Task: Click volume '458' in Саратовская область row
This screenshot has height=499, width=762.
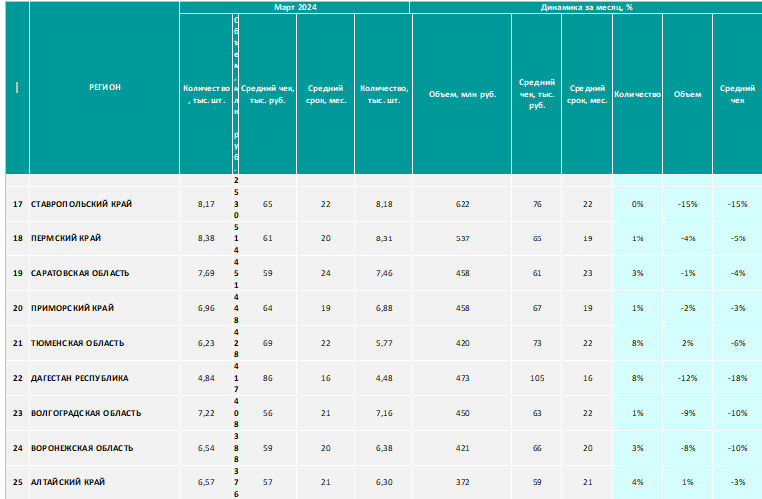Action: click(462, 273)
